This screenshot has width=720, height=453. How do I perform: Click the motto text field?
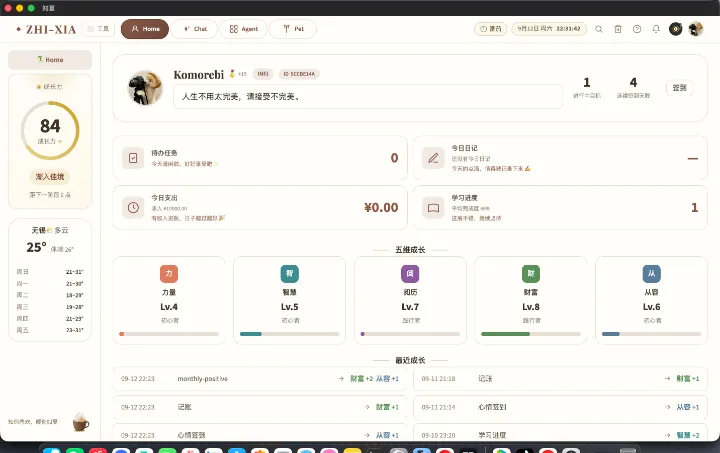click(x=368, y=97)
